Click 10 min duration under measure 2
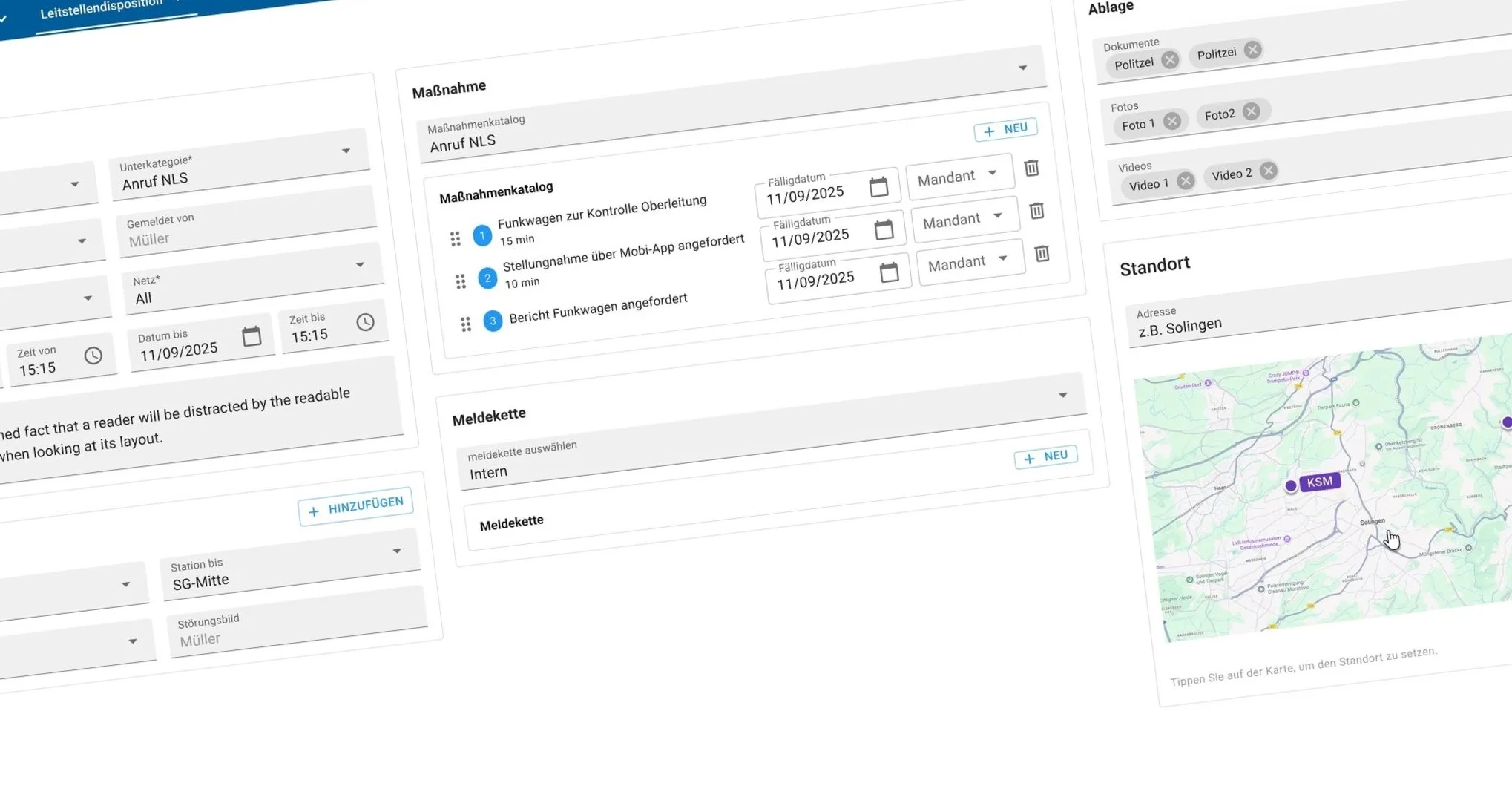Screen dimensions: 1512x789 coord(522,283)
